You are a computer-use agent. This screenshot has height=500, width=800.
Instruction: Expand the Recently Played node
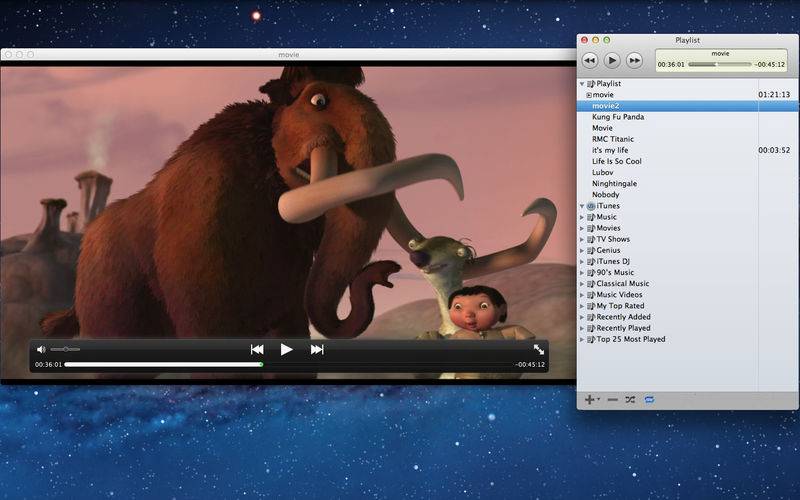point(582,329)
